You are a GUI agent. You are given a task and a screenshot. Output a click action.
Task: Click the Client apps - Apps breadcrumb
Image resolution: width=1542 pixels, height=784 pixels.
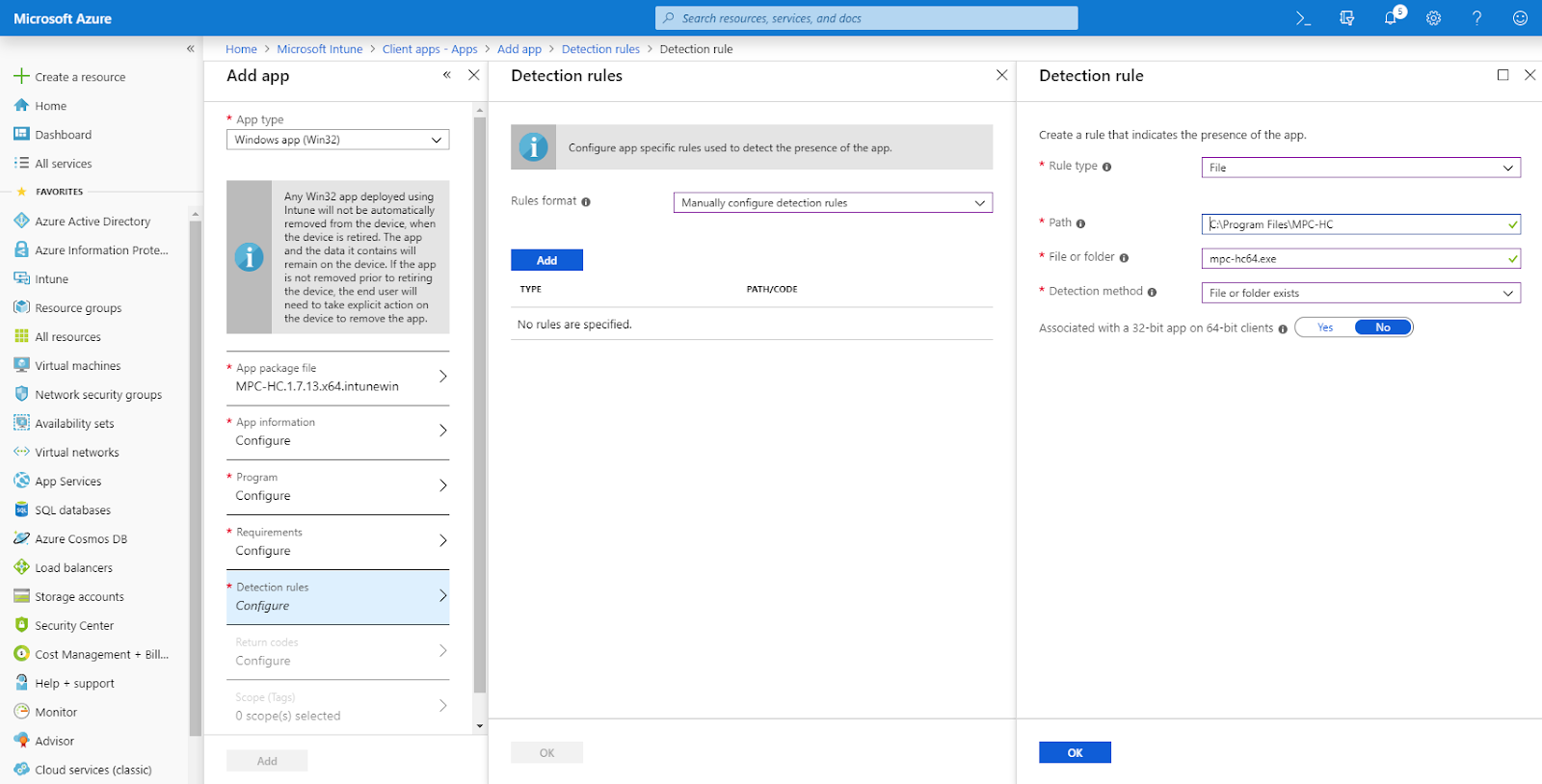[x=430, y=49]
